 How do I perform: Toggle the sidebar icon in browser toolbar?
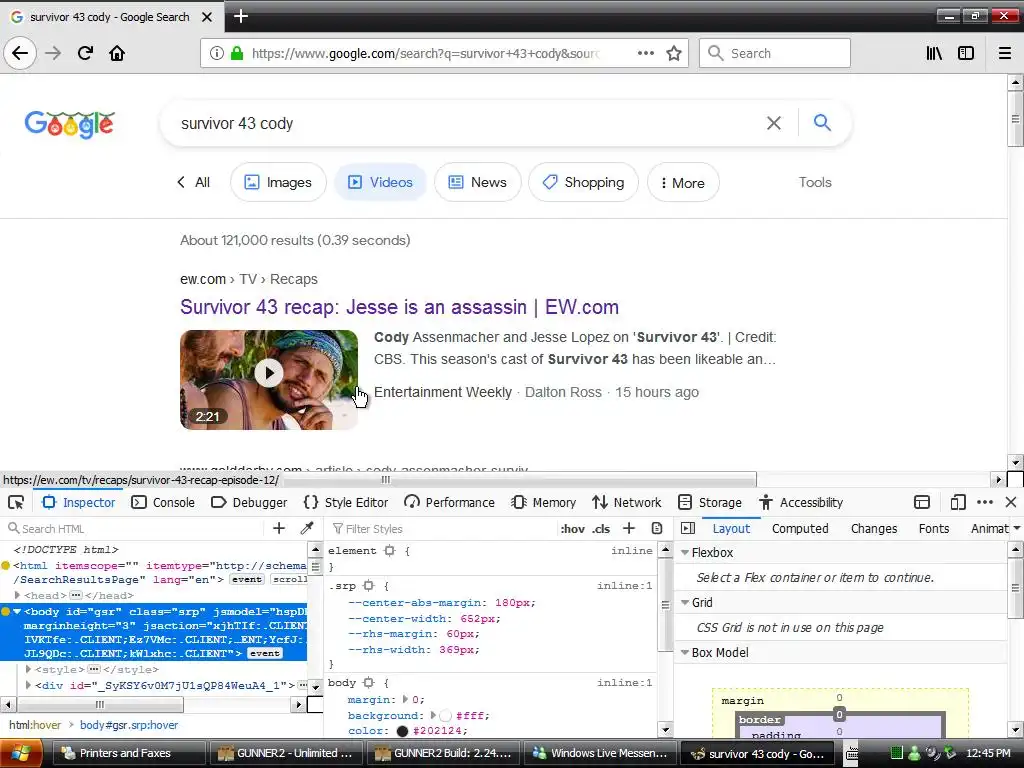(966, 53)
